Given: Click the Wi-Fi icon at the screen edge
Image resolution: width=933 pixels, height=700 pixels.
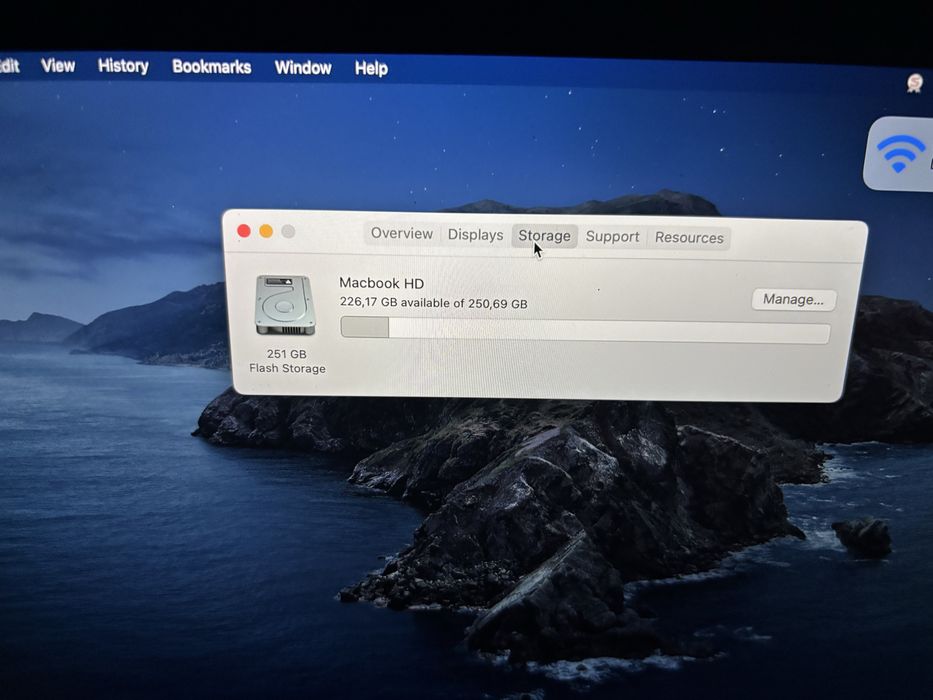Looking at the screenshot, I should click(x=903, y=153).
